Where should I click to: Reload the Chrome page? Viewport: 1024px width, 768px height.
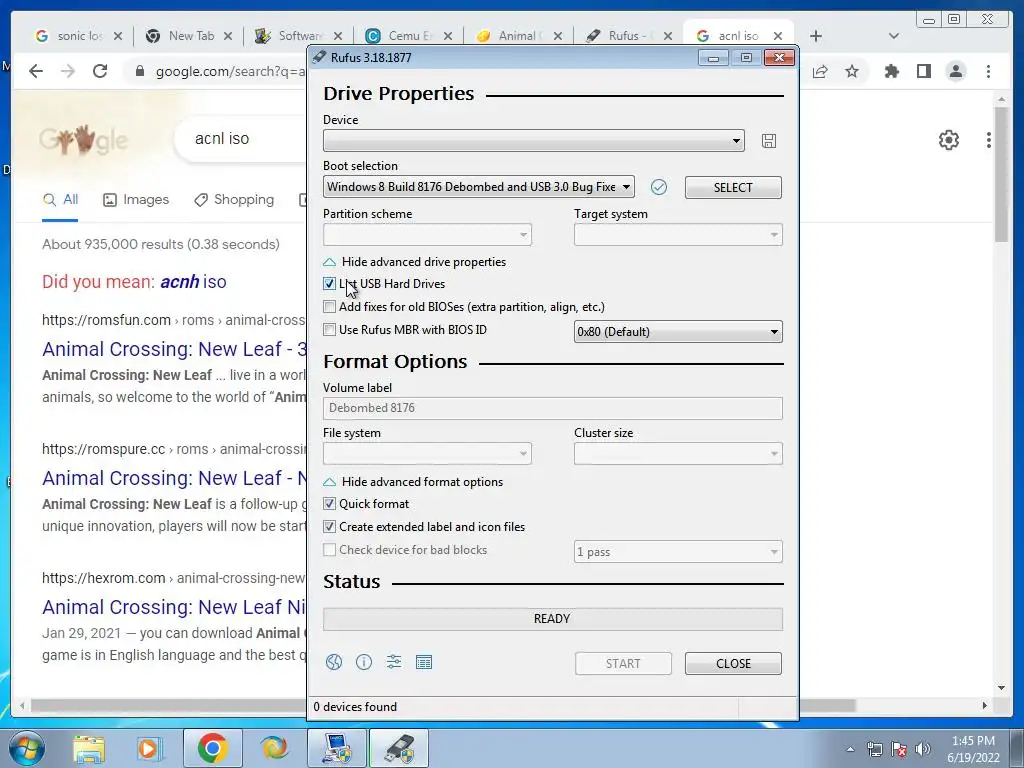pyautogui.click(x=100, y=71)
